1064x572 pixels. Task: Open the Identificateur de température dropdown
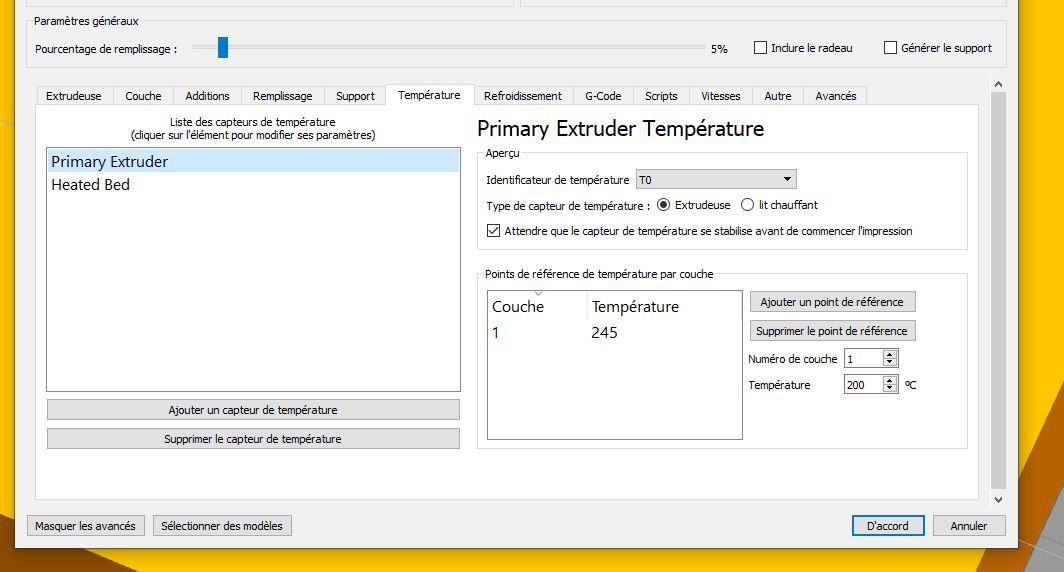[x=716, y=180]
